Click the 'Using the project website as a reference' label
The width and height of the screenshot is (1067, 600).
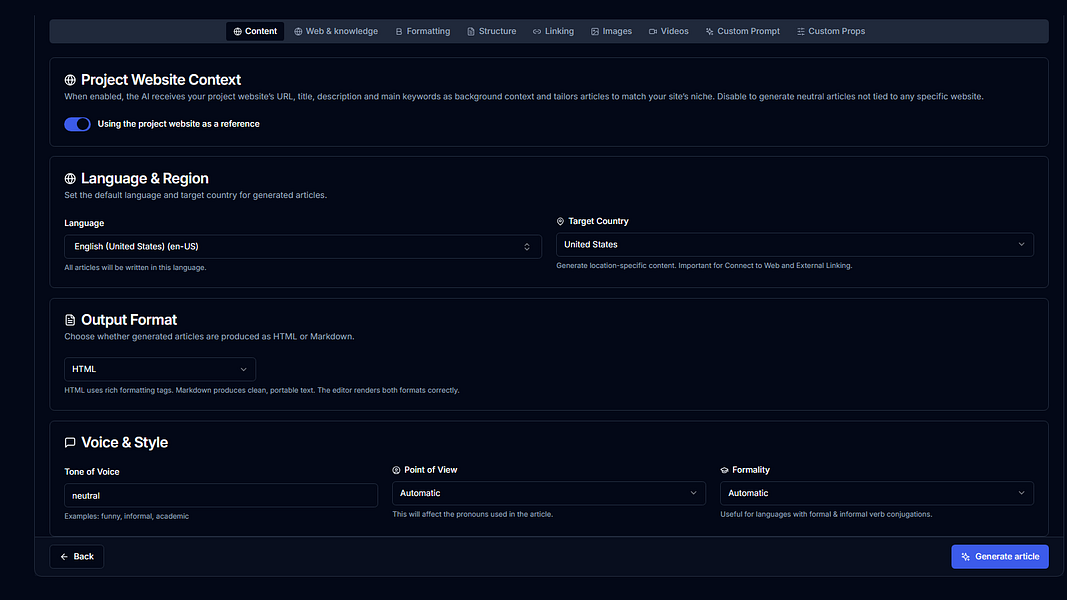point(178,124)
